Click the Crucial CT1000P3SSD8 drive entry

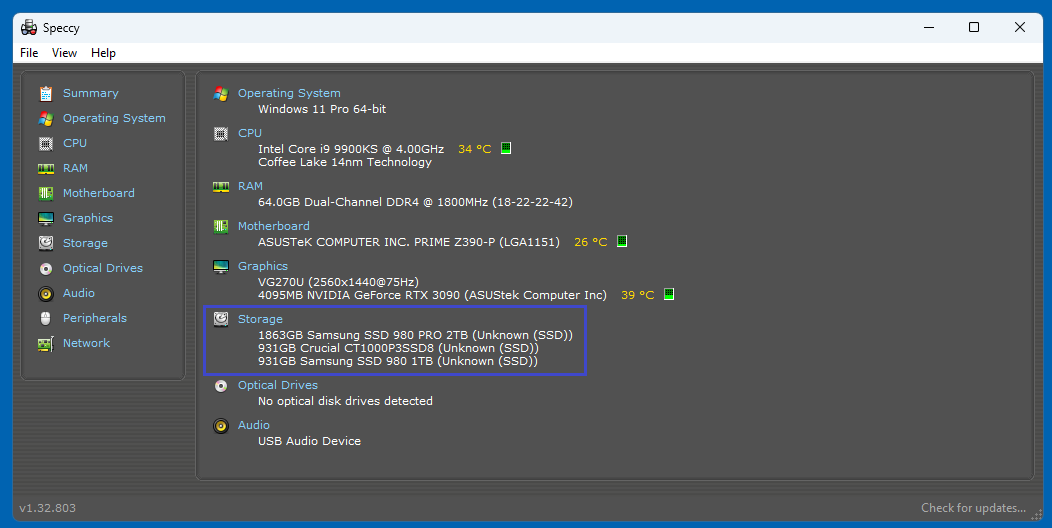click(x=399, y=348)
